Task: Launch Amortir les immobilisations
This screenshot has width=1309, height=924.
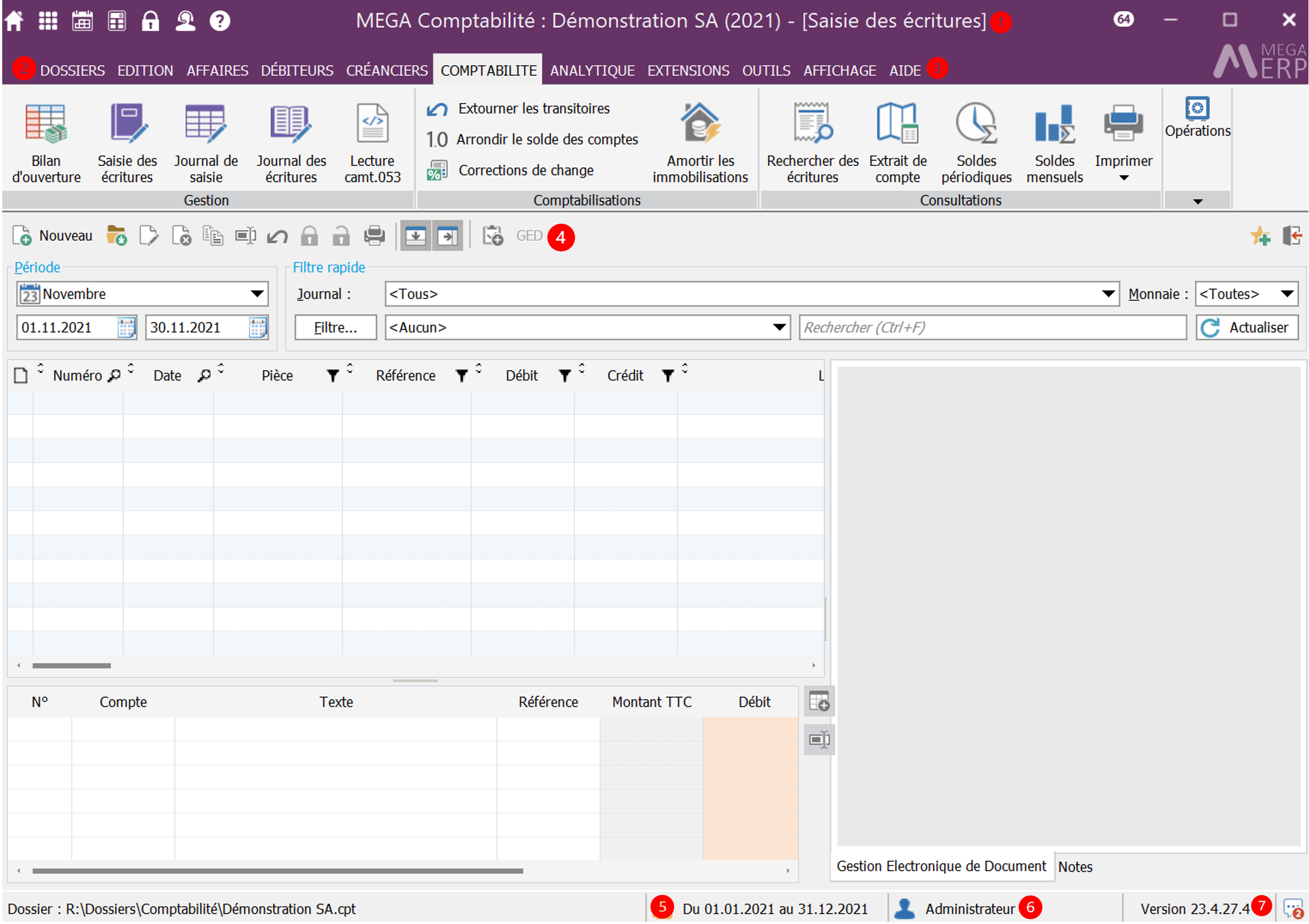Action: coord(700,143)
